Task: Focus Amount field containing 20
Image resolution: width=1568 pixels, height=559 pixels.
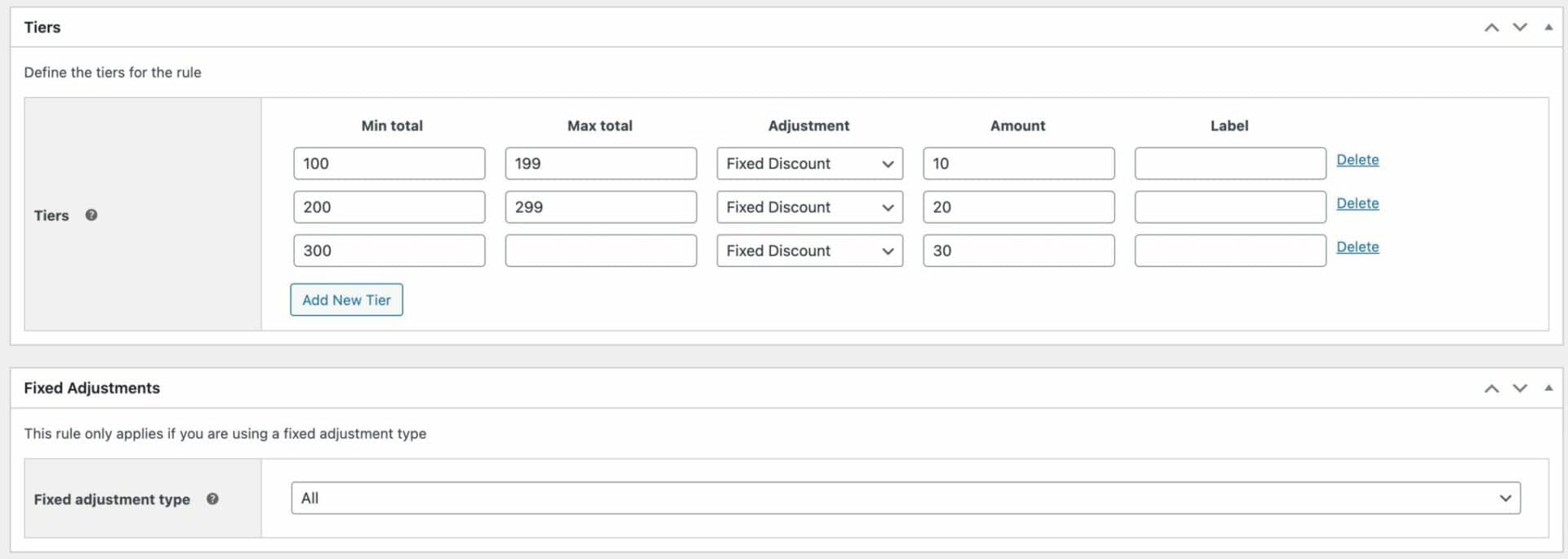Action: pos(1018,207)
